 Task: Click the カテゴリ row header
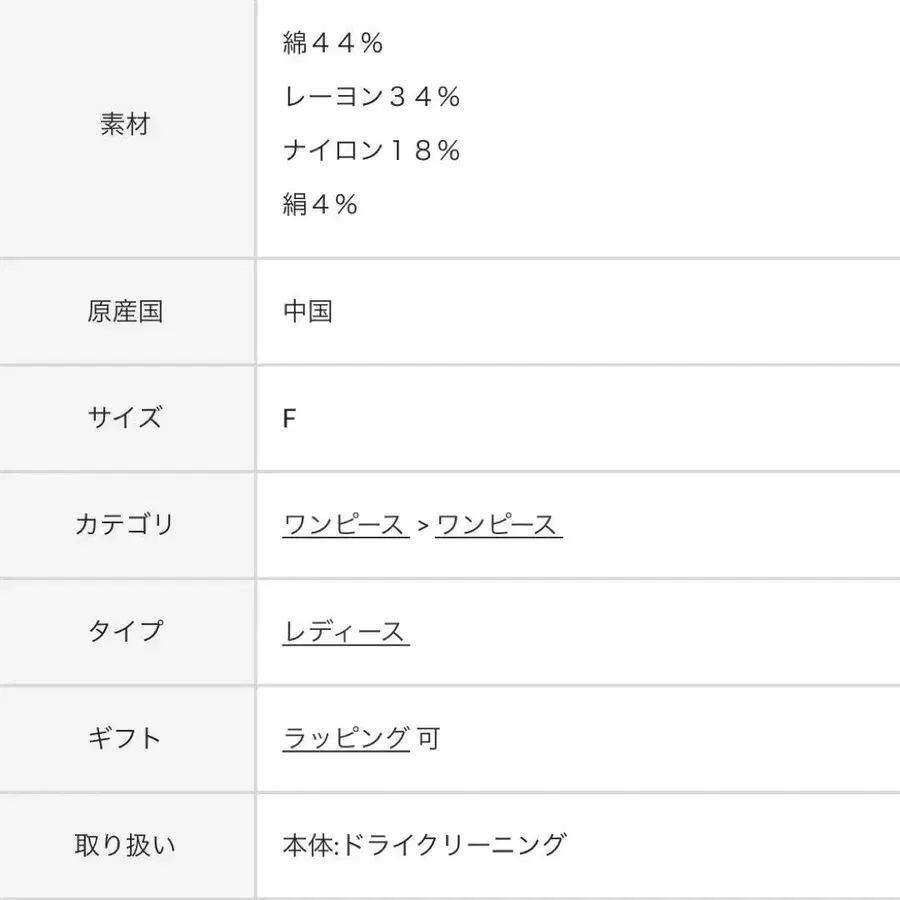123,524
